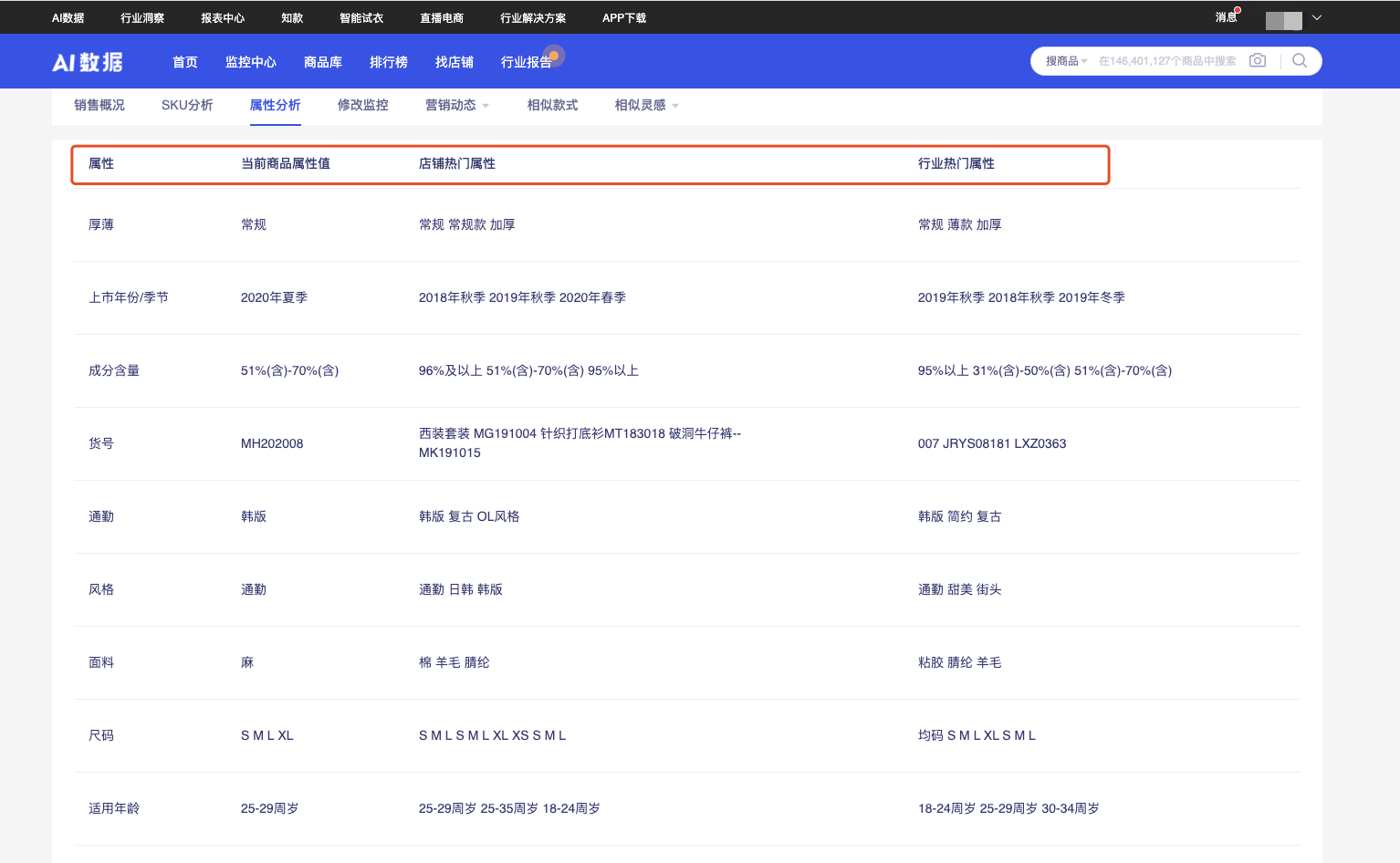Click the 属性 column header

click(x=101, y=163)
